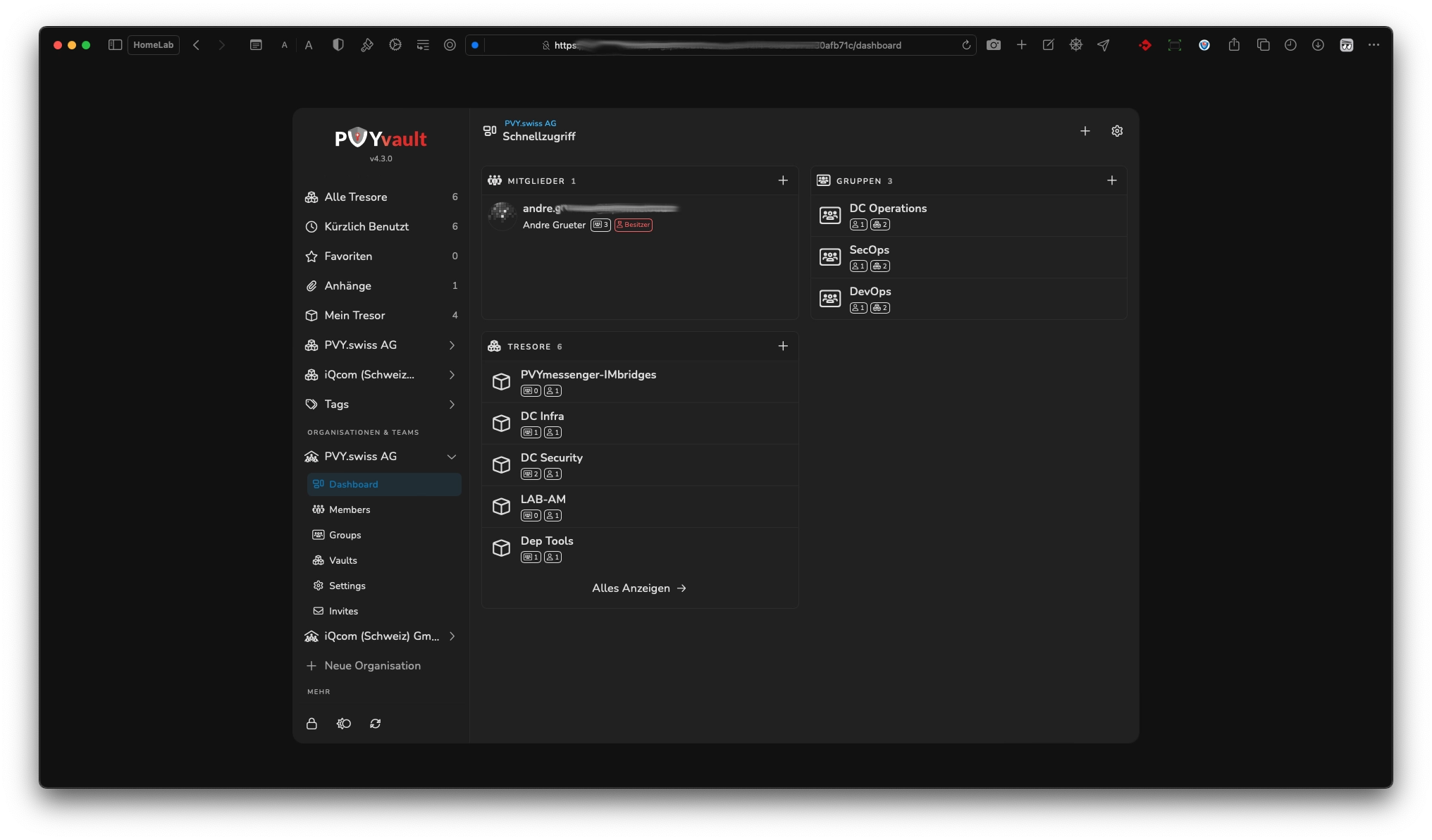Go back in browser history
This screenshot has width=1432, height=840.
[x=197, y=45]
